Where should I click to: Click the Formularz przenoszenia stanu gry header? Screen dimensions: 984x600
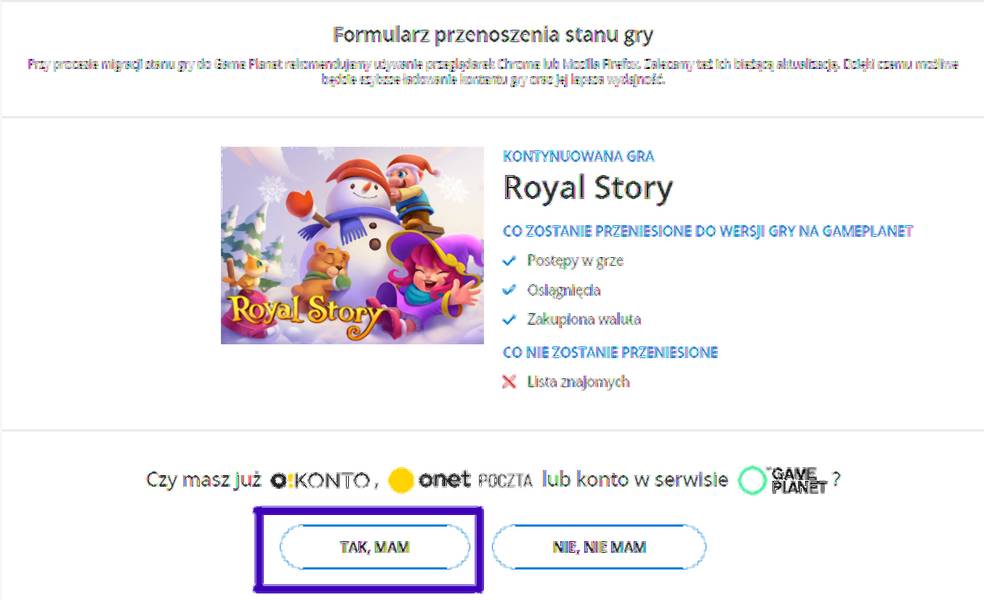(x=491, y=33)
